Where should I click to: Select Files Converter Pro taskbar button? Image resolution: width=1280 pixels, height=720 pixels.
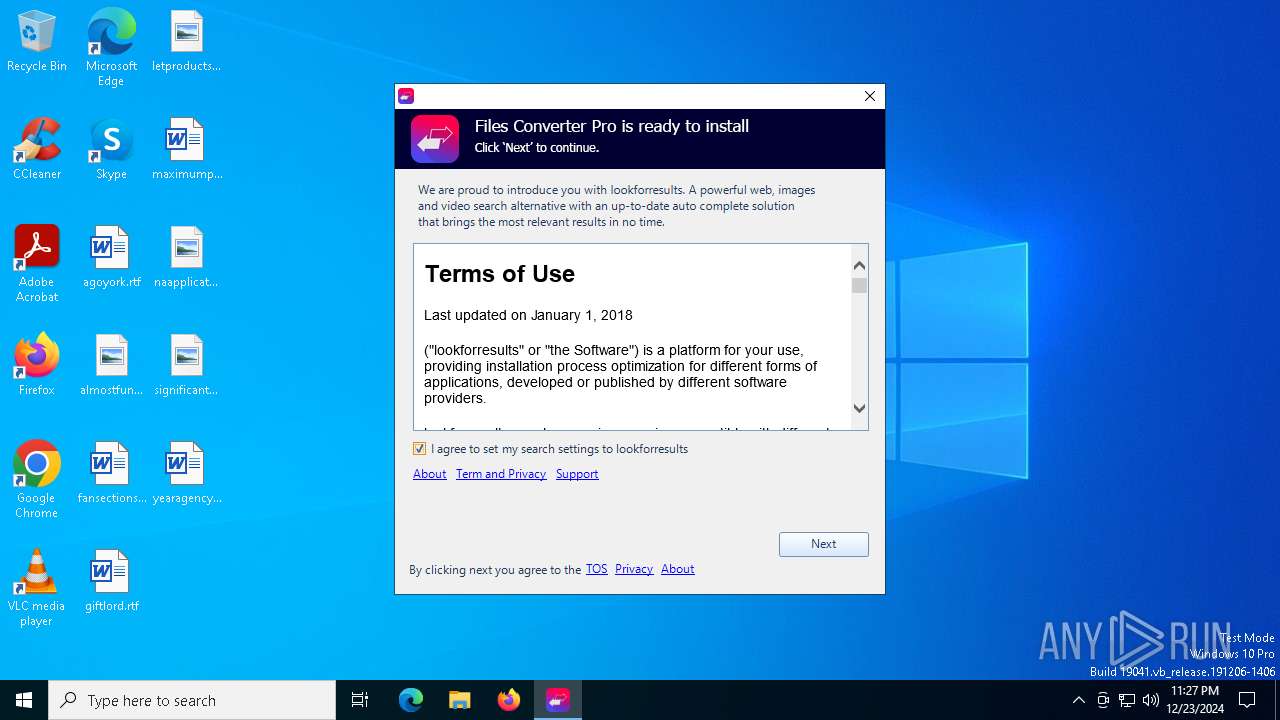click(557, 700)
